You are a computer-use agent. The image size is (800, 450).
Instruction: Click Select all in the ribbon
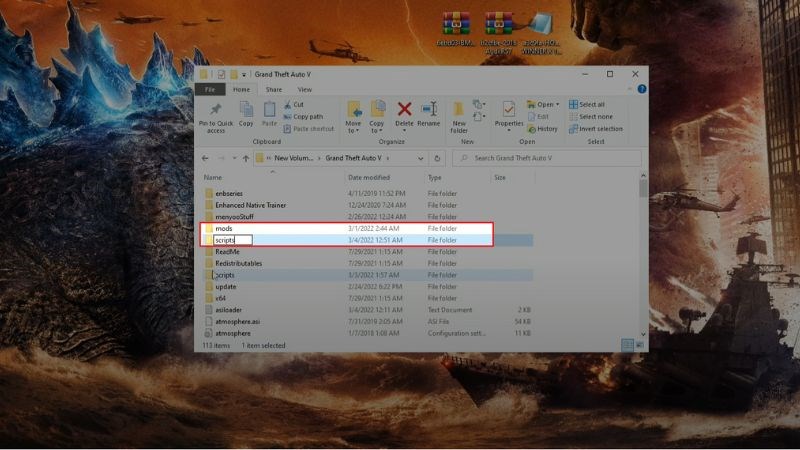(x=587, y=104)
